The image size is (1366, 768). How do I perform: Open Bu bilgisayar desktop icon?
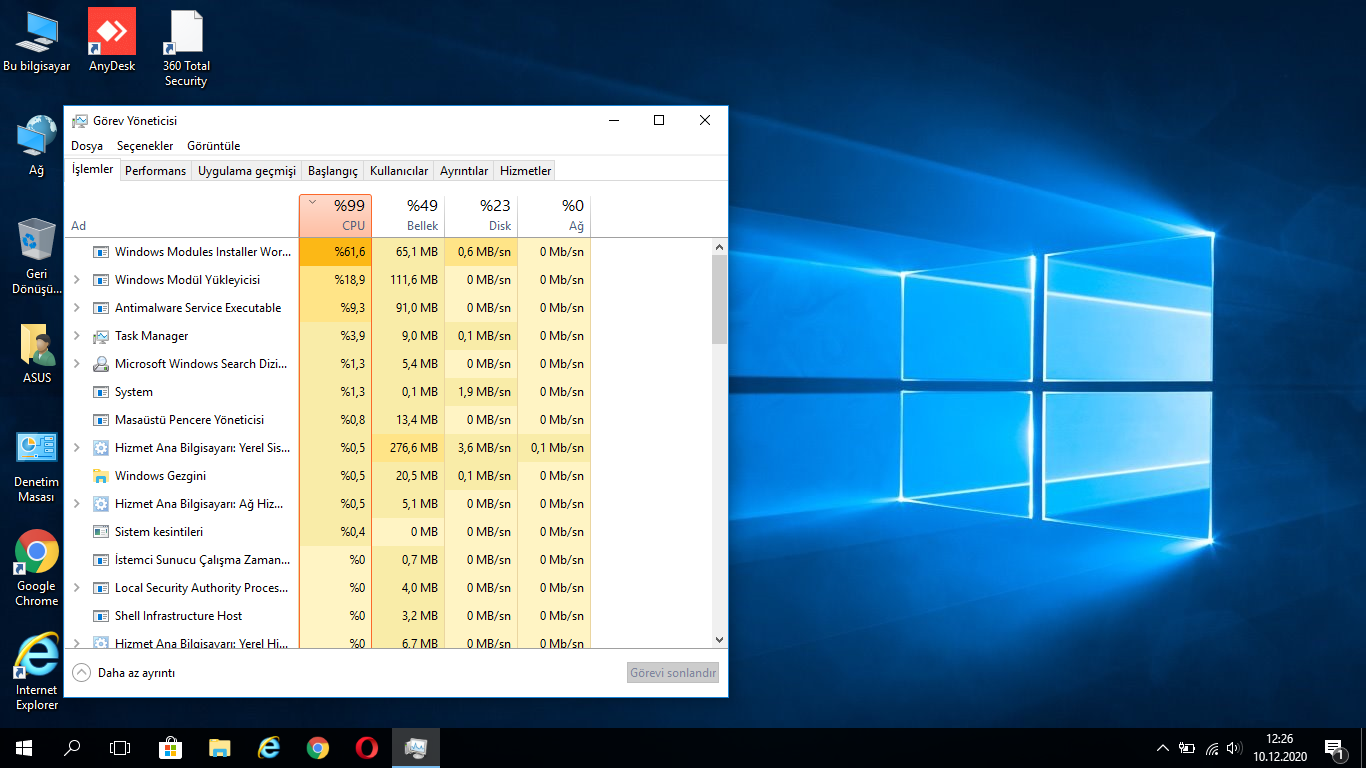tap(37, 41)
